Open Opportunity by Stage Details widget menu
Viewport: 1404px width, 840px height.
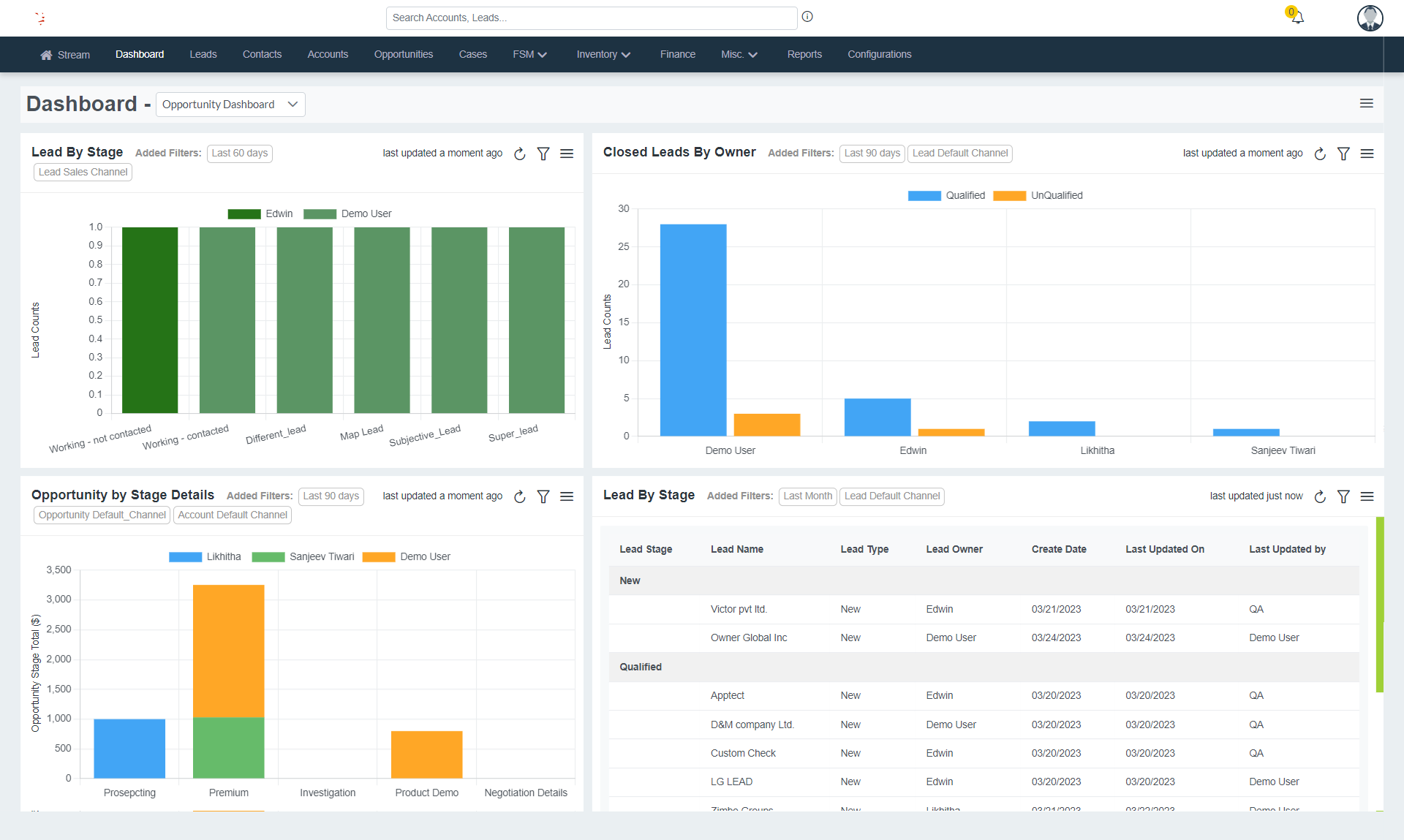click(567, 496)
